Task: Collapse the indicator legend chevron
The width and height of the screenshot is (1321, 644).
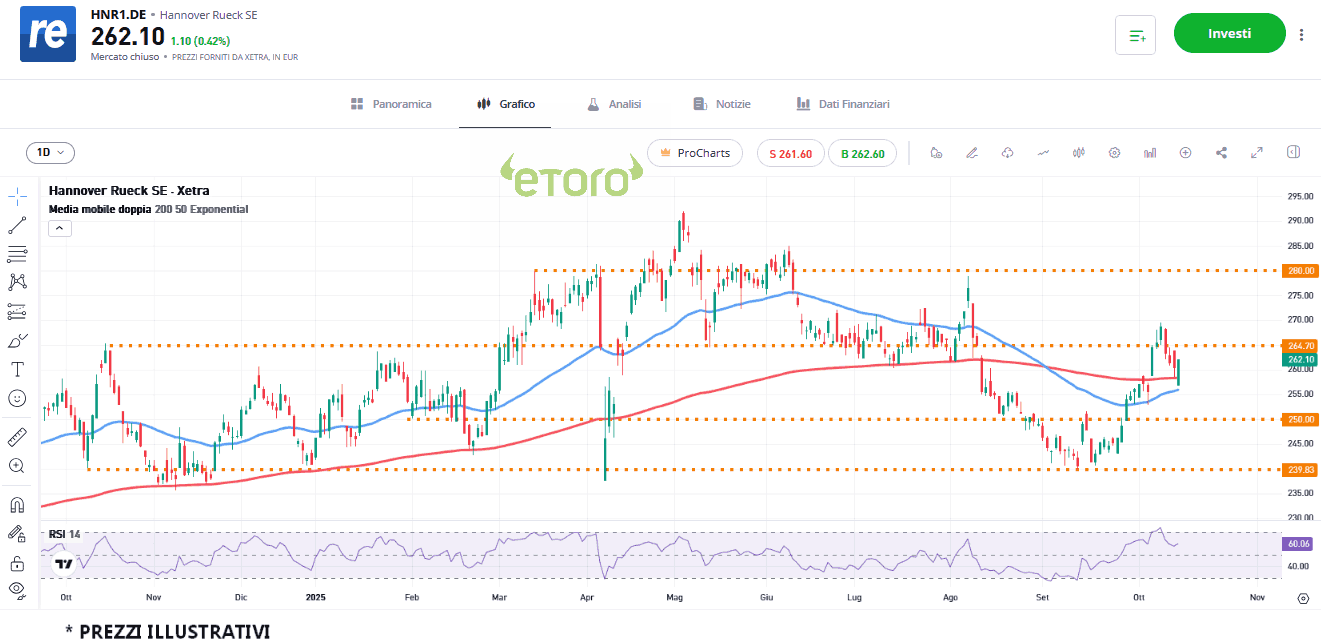Action: 59,229
